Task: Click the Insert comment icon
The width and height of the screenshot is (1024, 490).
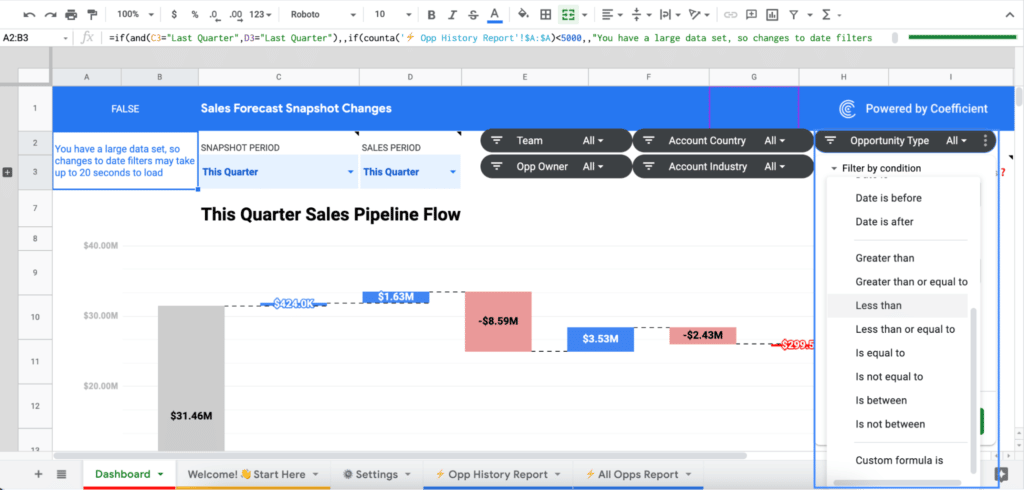Action: coord(752,14)
